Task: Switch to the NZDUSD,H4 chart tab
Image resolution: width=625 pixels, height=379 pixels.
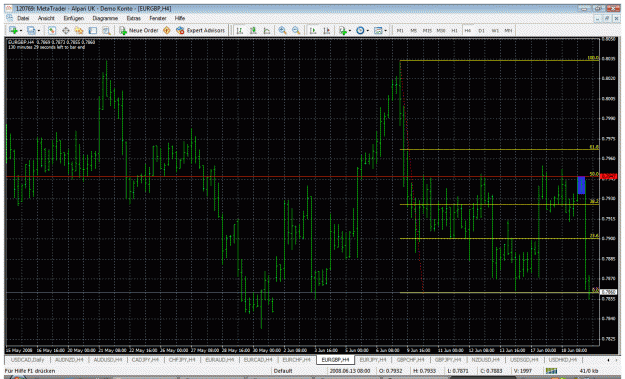Action: pos(485,360)
